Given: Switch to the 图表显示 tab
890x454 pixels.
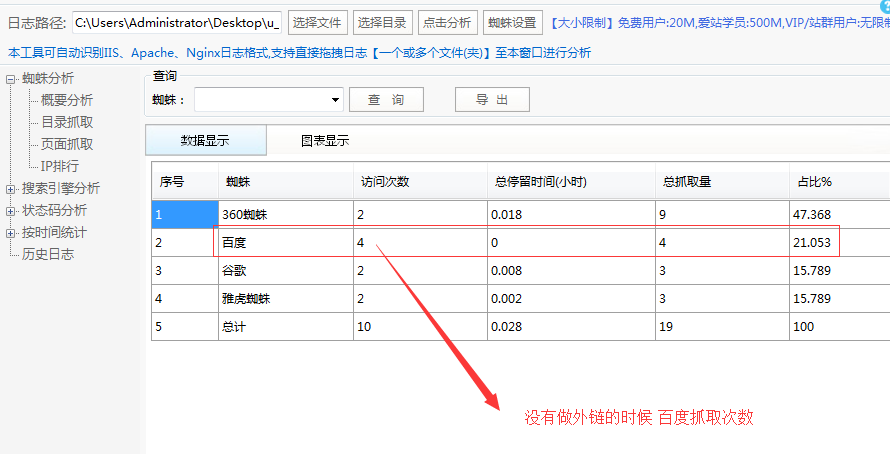Looking at the screenshot, I should pyautogui.click(x=325, y=141).
